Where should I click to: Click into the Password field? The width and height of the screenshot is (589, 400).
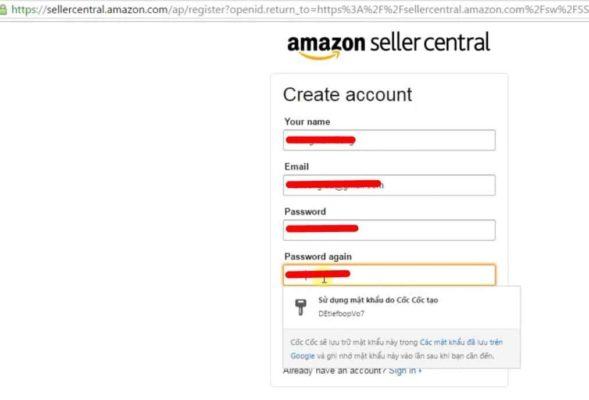point(389,230)
